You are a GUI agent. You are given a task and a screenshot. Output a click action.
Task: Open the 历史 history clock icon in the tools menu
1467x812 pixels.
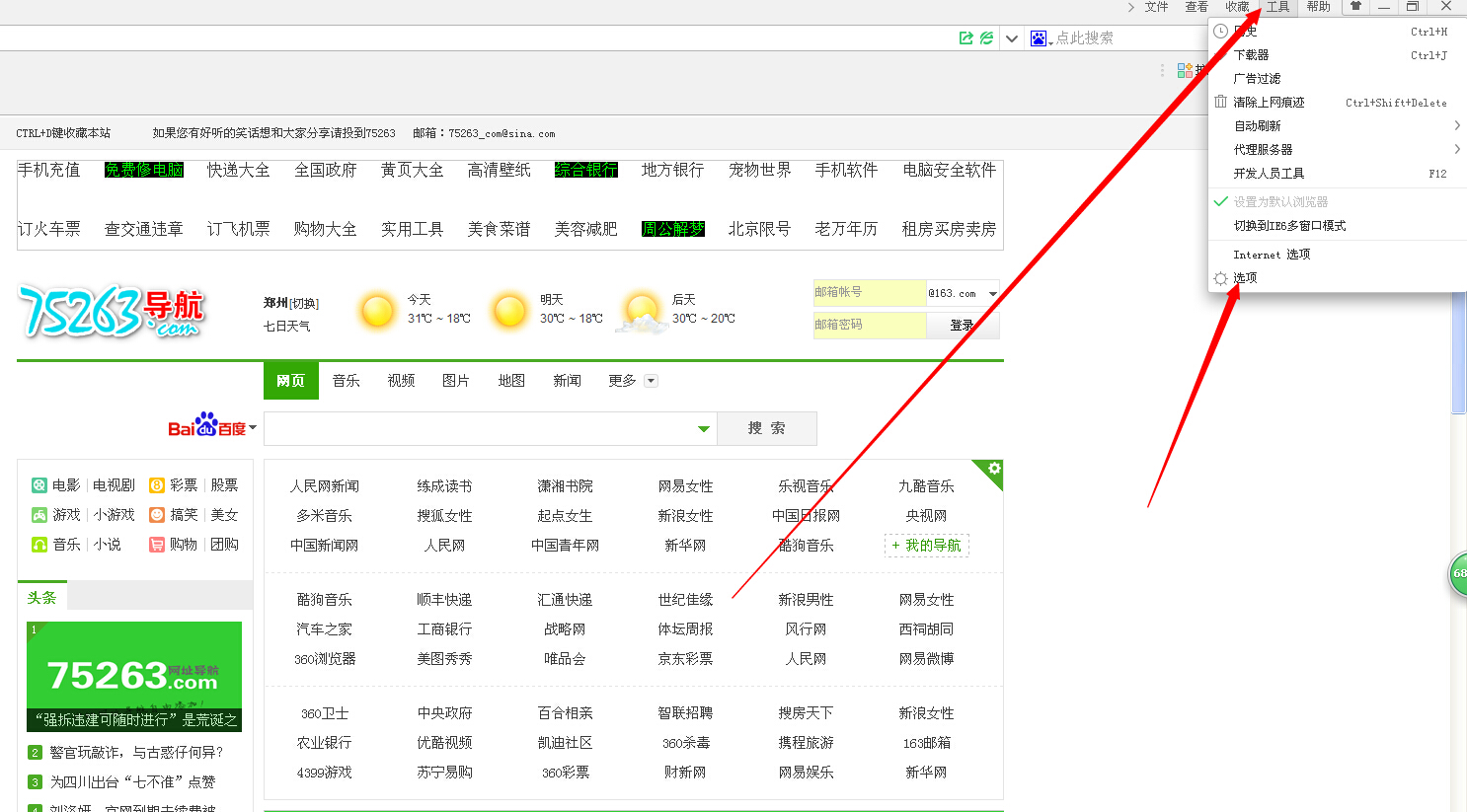(1221, 32)
